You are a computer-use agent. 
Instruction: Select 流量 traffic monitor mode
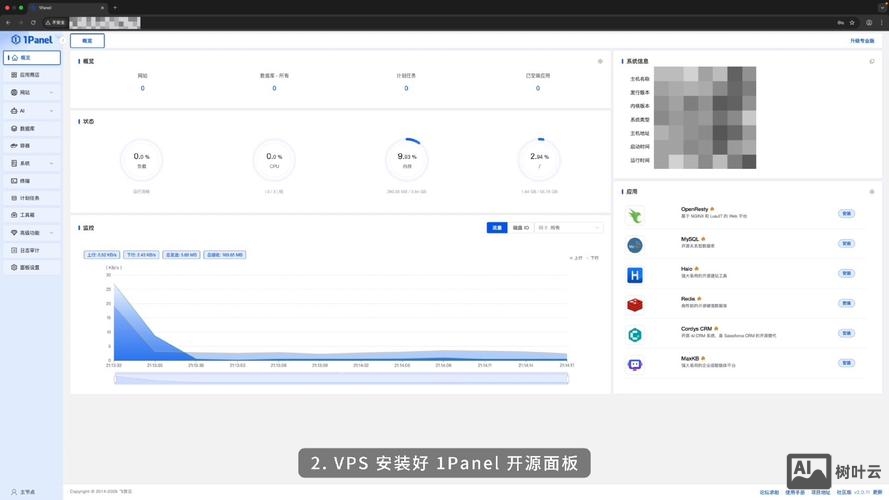click(497, 227)
